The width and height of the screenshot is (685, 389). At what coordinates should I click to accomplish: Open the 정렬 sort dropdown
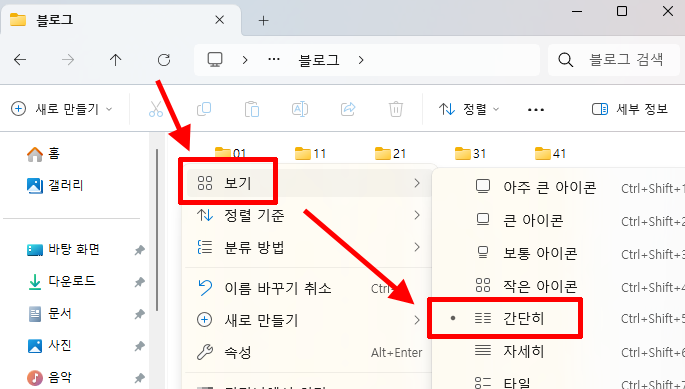469,109
